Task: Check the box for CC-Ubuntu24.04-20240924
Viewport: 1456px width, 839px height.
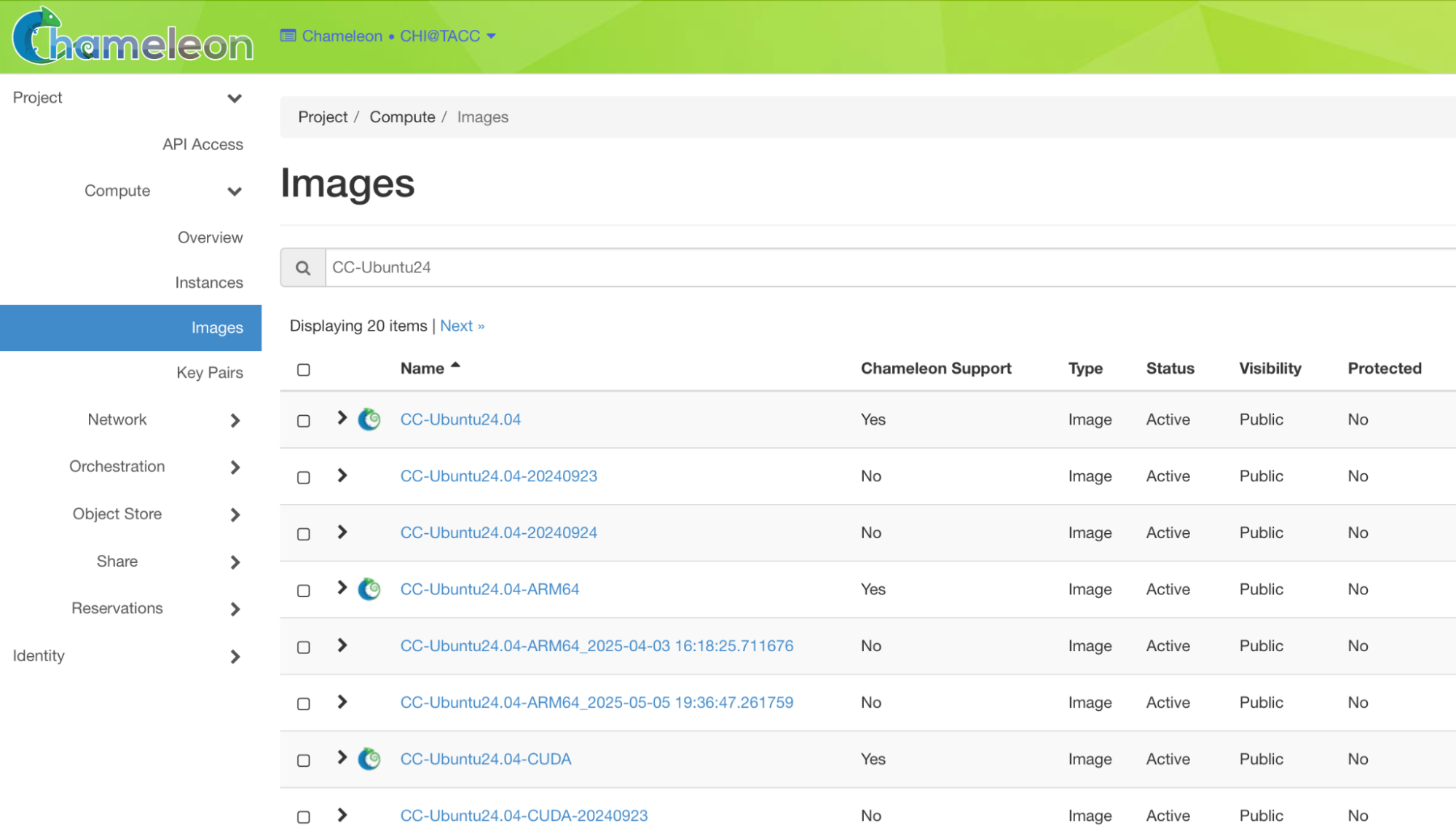Action: 304,534
